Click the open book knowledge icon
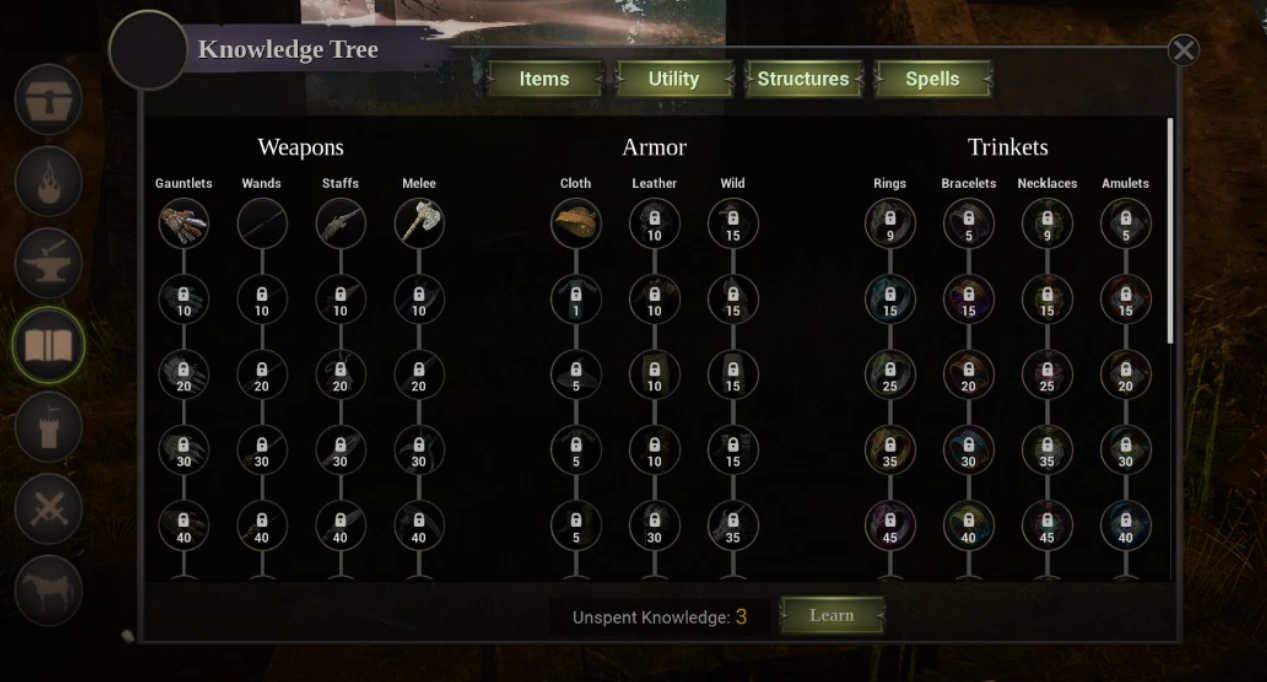Image resolution: width=1267 pixels, height=682 pixels. tap(48, 346)
